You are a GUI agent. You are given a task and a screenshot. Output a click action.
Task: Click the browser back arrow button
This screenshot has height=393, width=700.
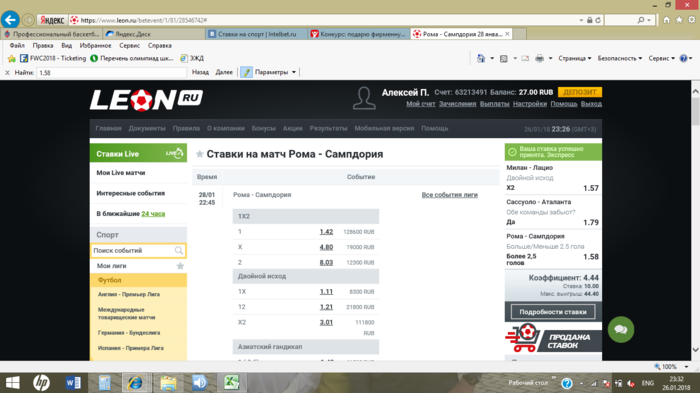(10, 20)
